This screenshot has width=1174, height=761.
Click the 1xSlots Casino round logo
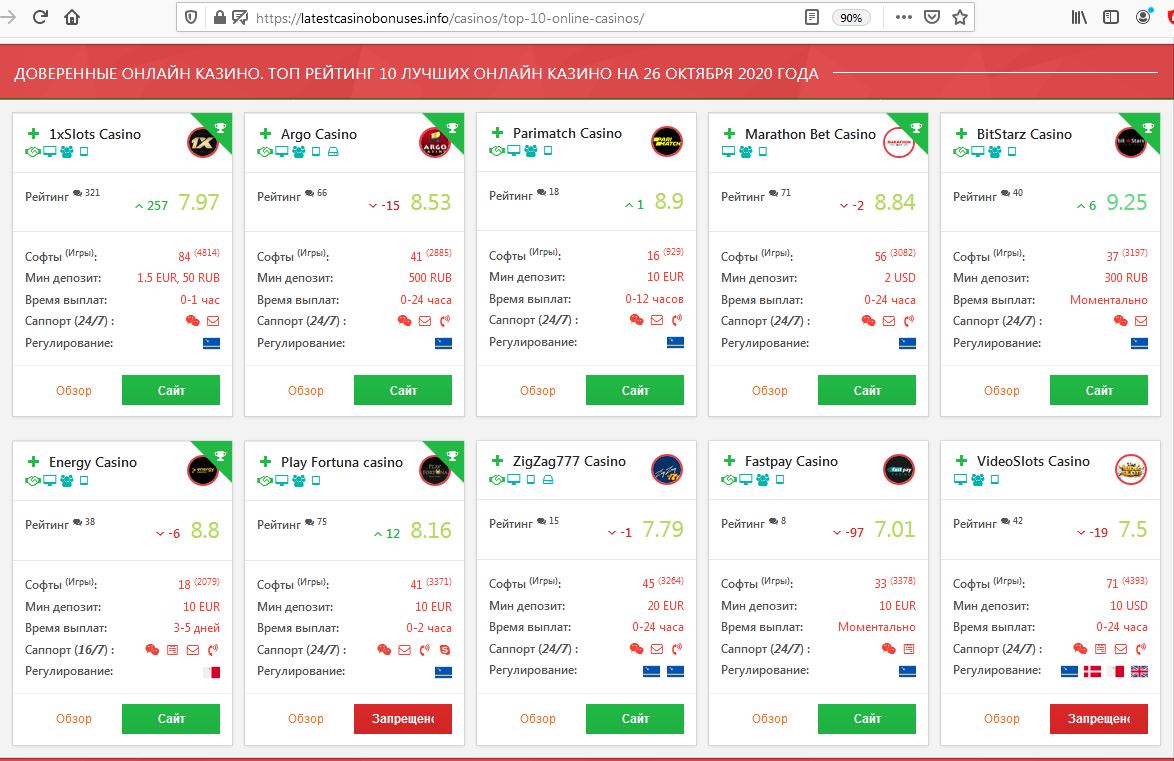pos(202,142)
